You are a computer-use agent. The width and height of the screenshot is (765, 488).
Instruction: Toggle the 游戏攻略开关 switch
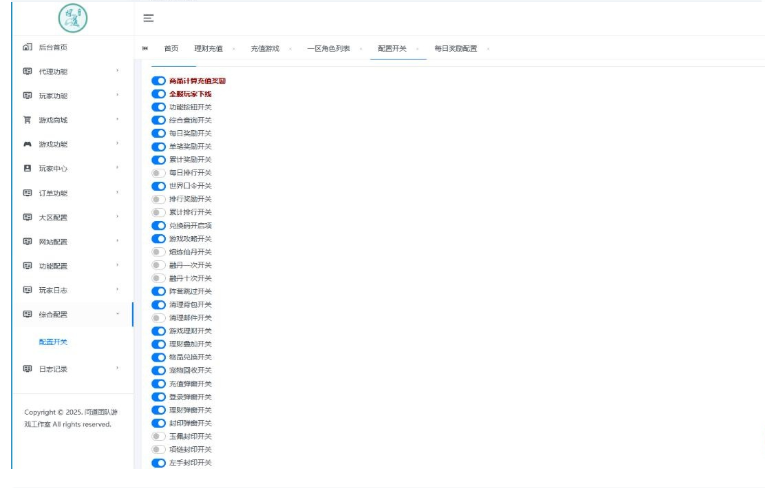tap(159, 239)
